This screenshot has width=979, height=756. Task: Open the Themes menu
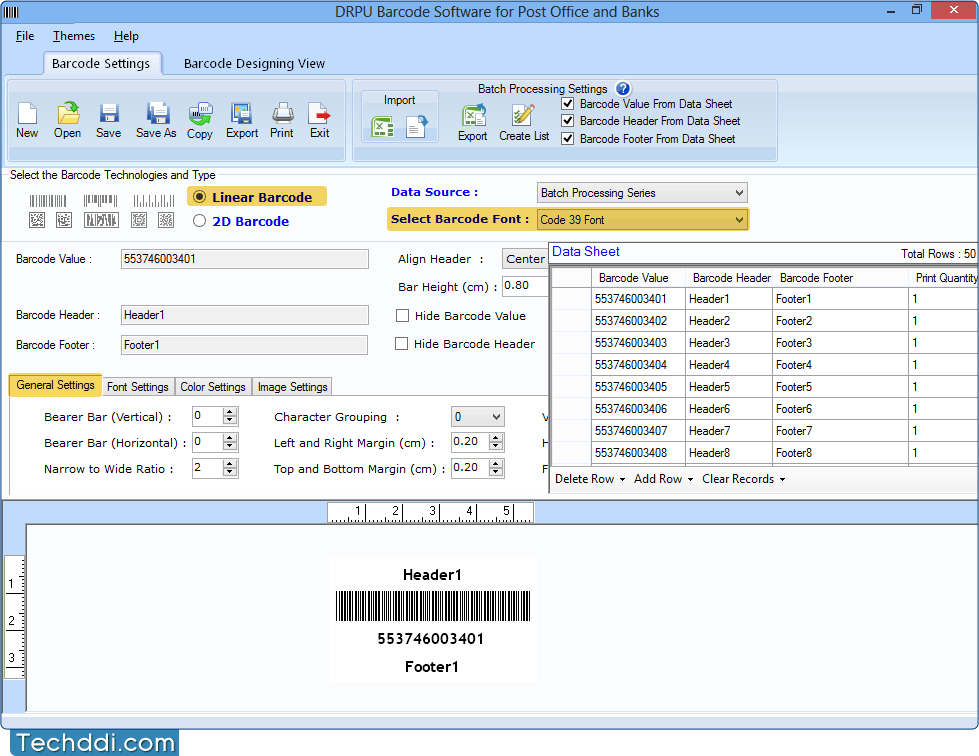[x=74, y=36]
